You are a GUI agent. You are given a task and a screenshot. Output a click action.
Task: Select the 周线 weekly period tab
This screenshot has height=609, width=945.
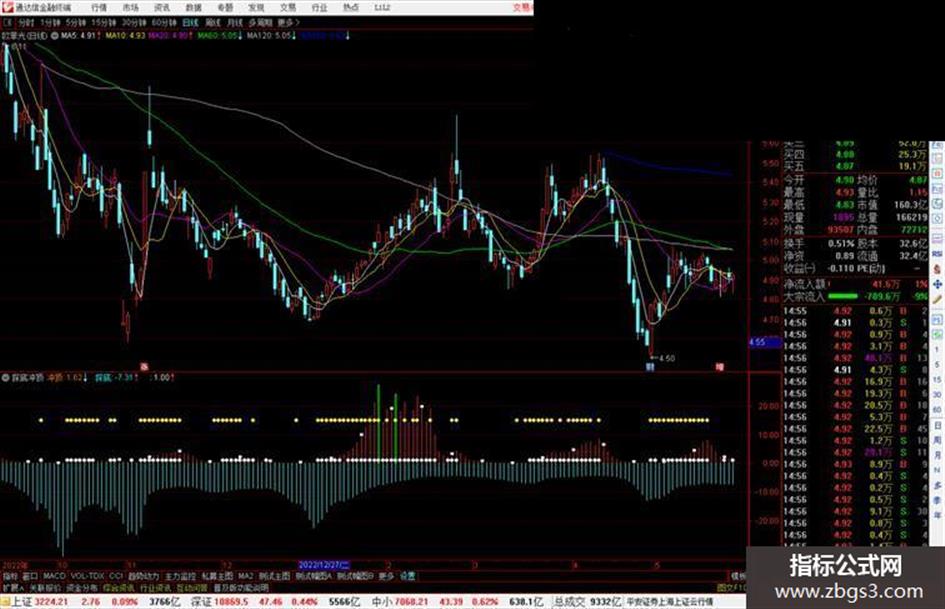[x=213, y=22]
